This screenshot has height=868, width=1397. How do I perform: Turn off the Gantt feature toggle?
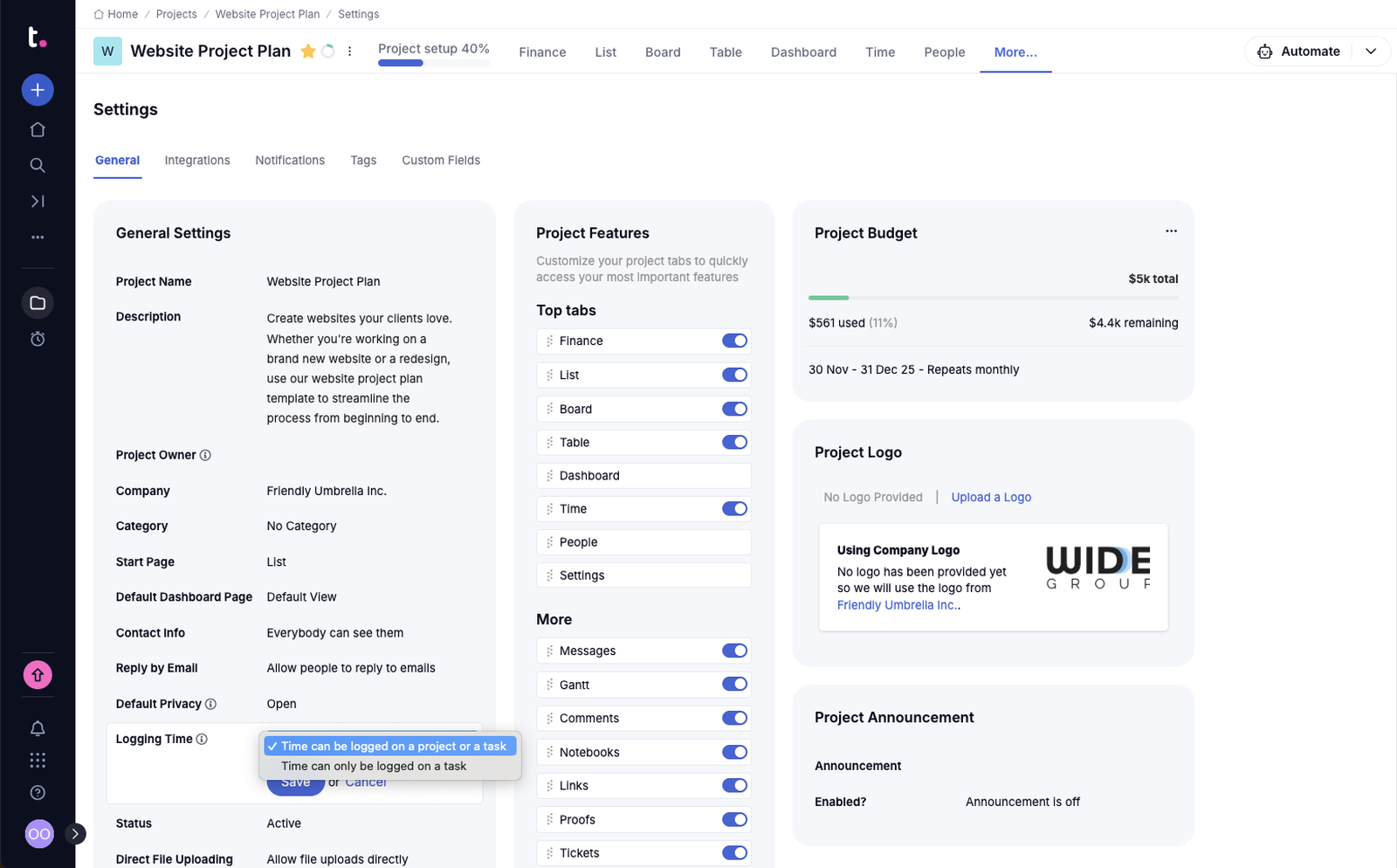[x=734, y=685]
